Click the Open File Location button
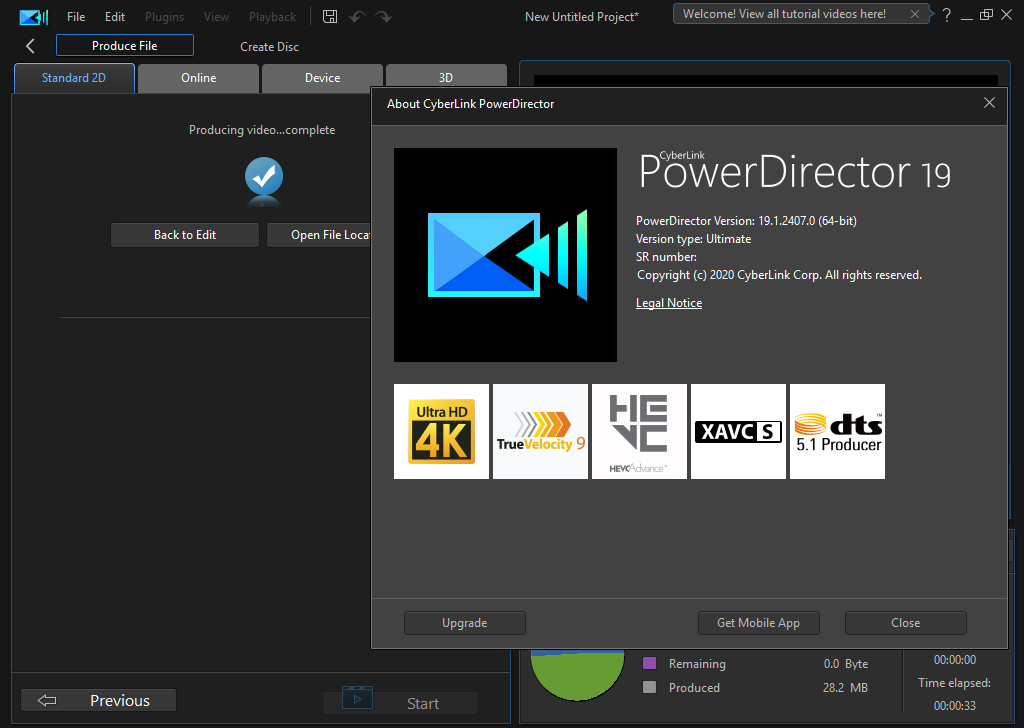 click(x=319, y=235)
